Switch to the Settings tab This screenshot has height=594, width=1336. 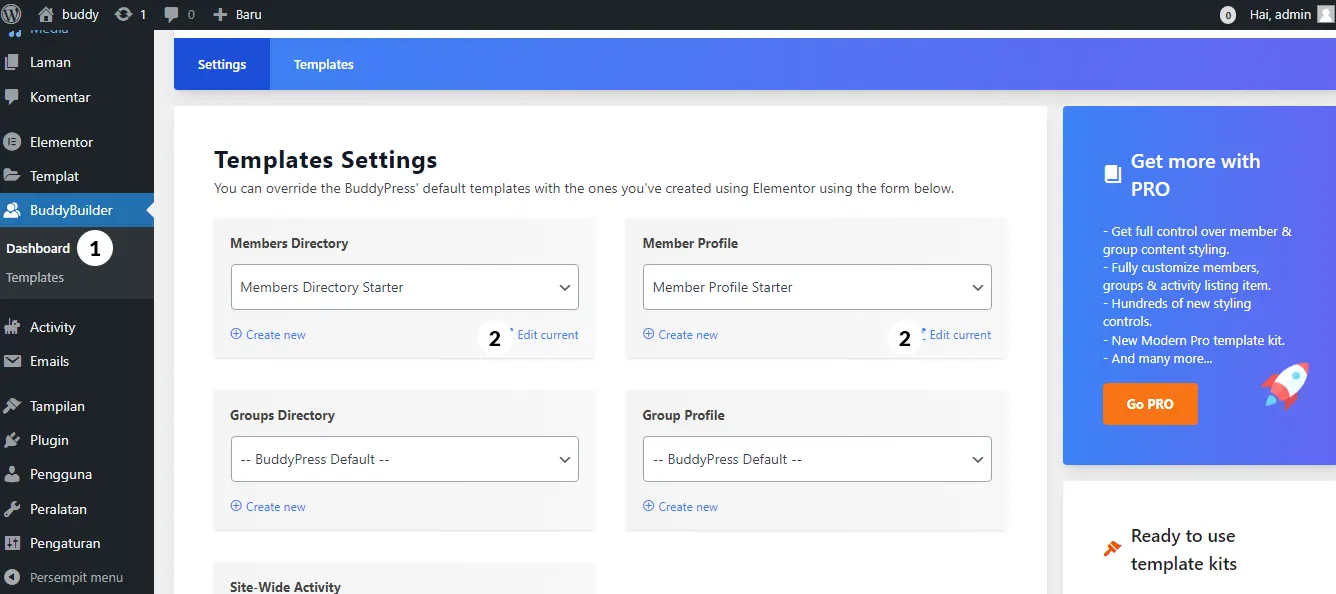tap(222, 64)
